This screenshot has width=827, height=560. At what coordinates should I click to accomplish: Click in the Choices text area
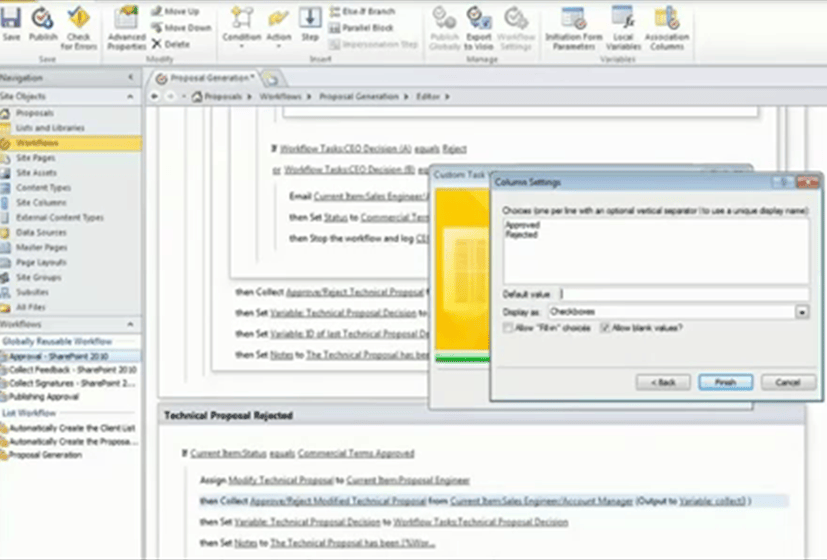656,252
